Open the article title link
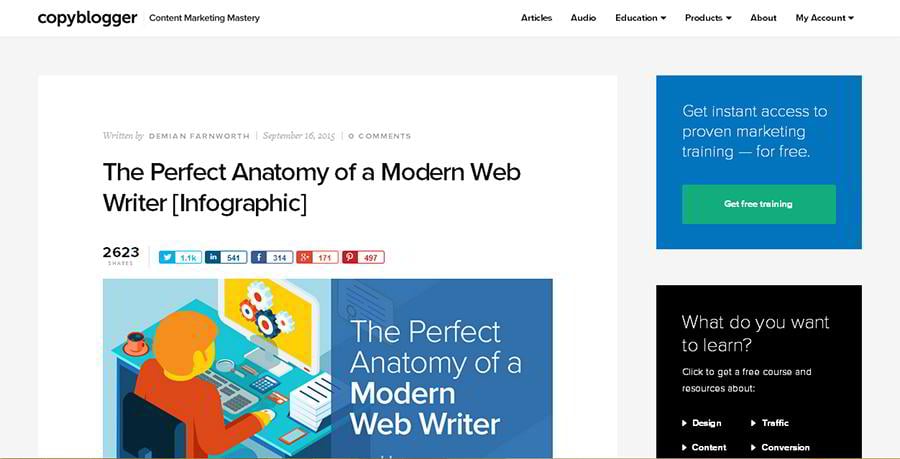Viewport: 900px width, 459px height. (x=311, y=187)
